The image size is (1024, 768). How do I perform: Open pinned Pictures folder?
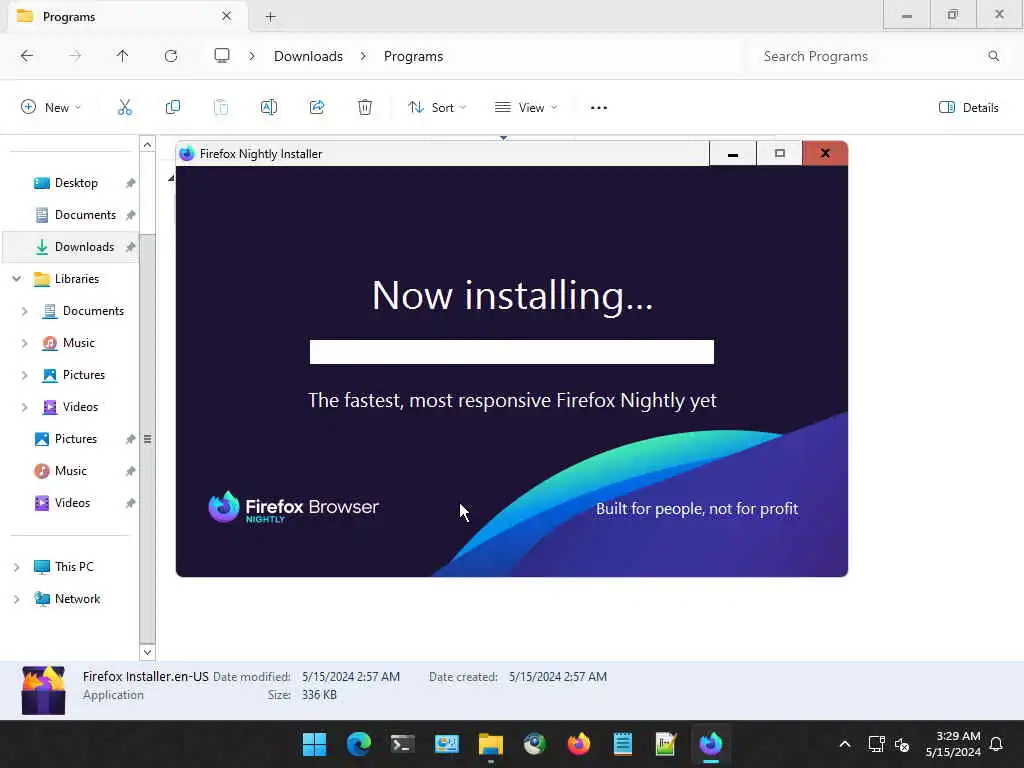pyautogui.click(x=76, y=440)
